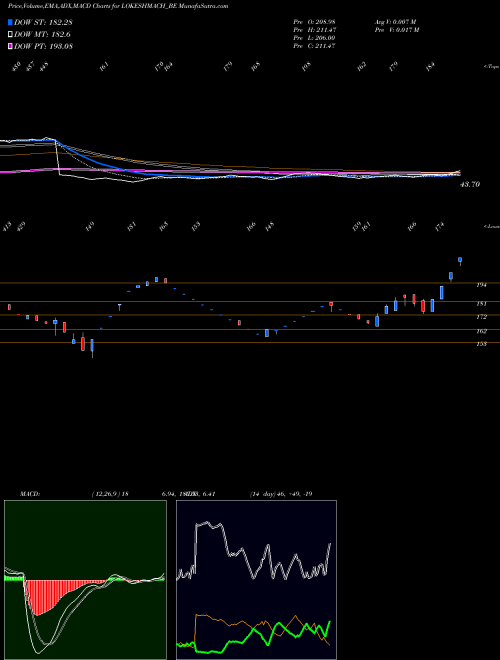Click the white DOW MT legend swatch
Viewport: 500px width, 660px height.
[x=10, y=35]
